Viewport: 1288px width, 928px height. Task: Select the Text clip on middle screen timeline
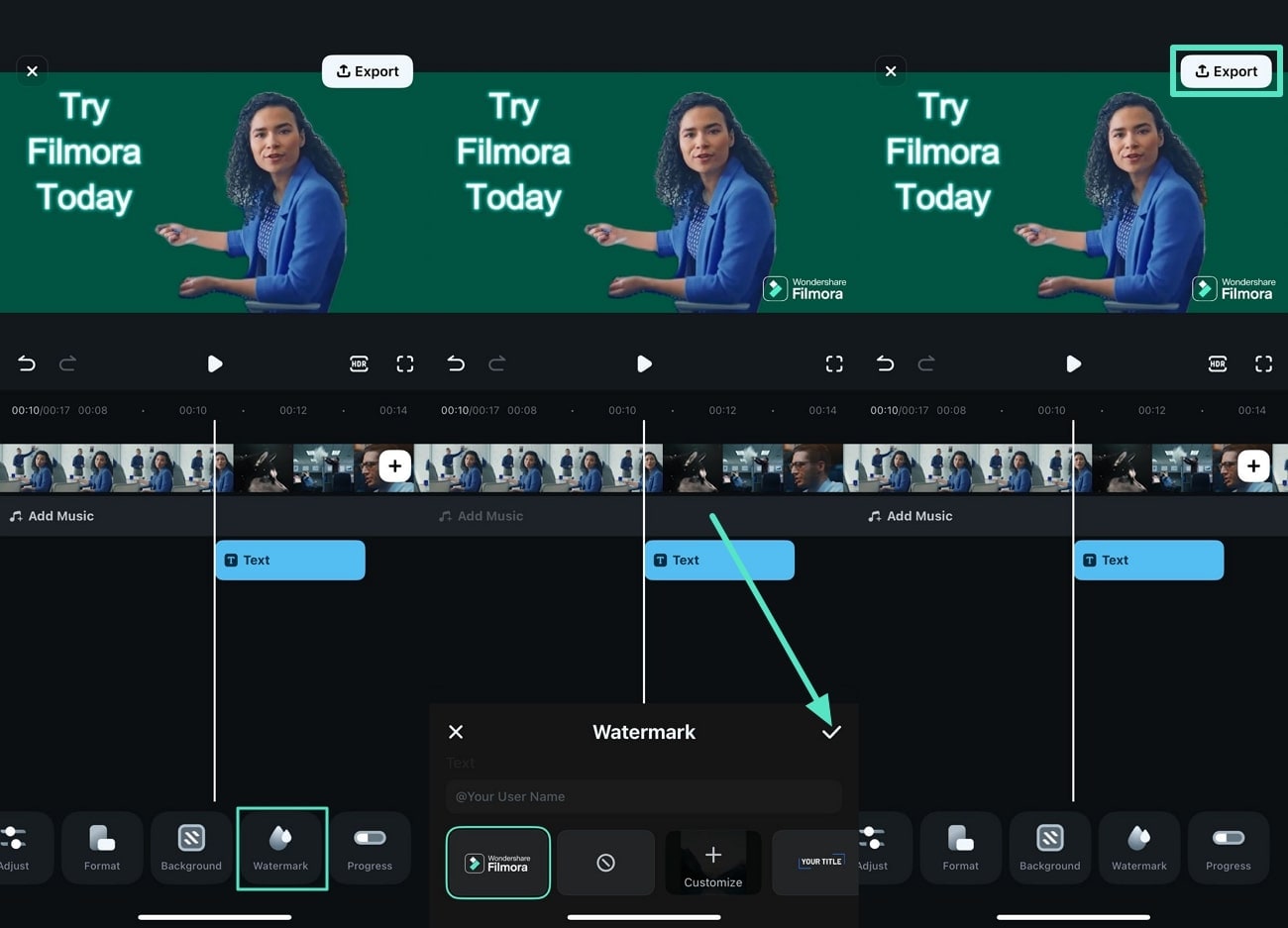719,560
